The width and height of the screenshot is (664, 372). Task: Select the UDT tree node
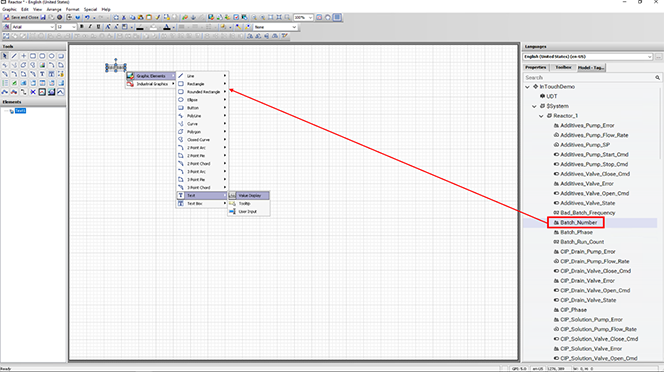pyautogui.click(x=552, y=97)
